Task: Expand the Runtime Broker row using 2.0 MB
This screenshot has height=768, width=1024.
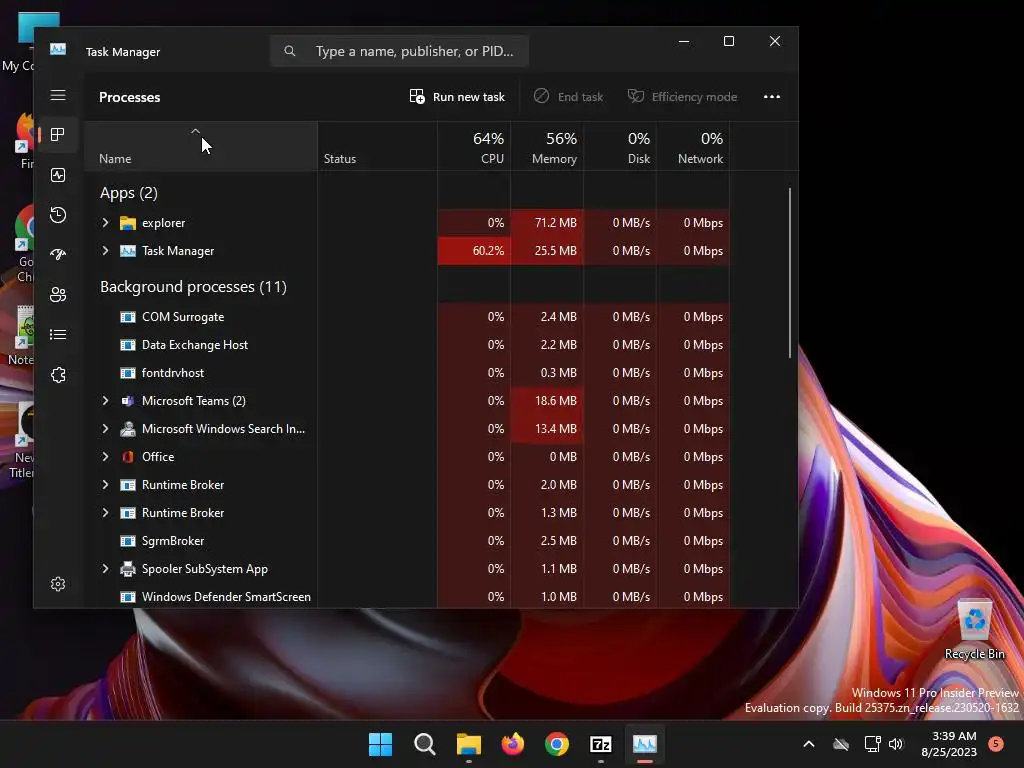Action: coord(105,485)
